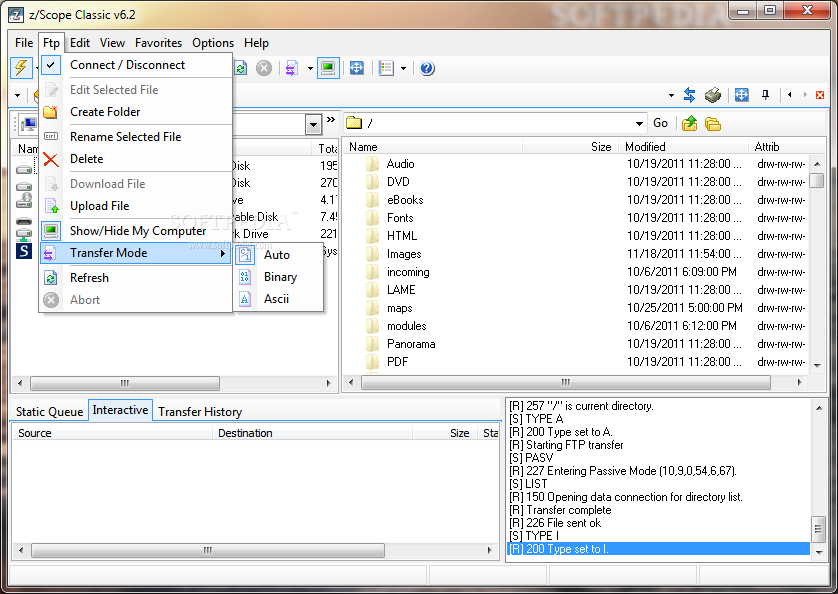Click the local computer icon by the drive combo
838x594 pixels.
click(x=27, y=125)
